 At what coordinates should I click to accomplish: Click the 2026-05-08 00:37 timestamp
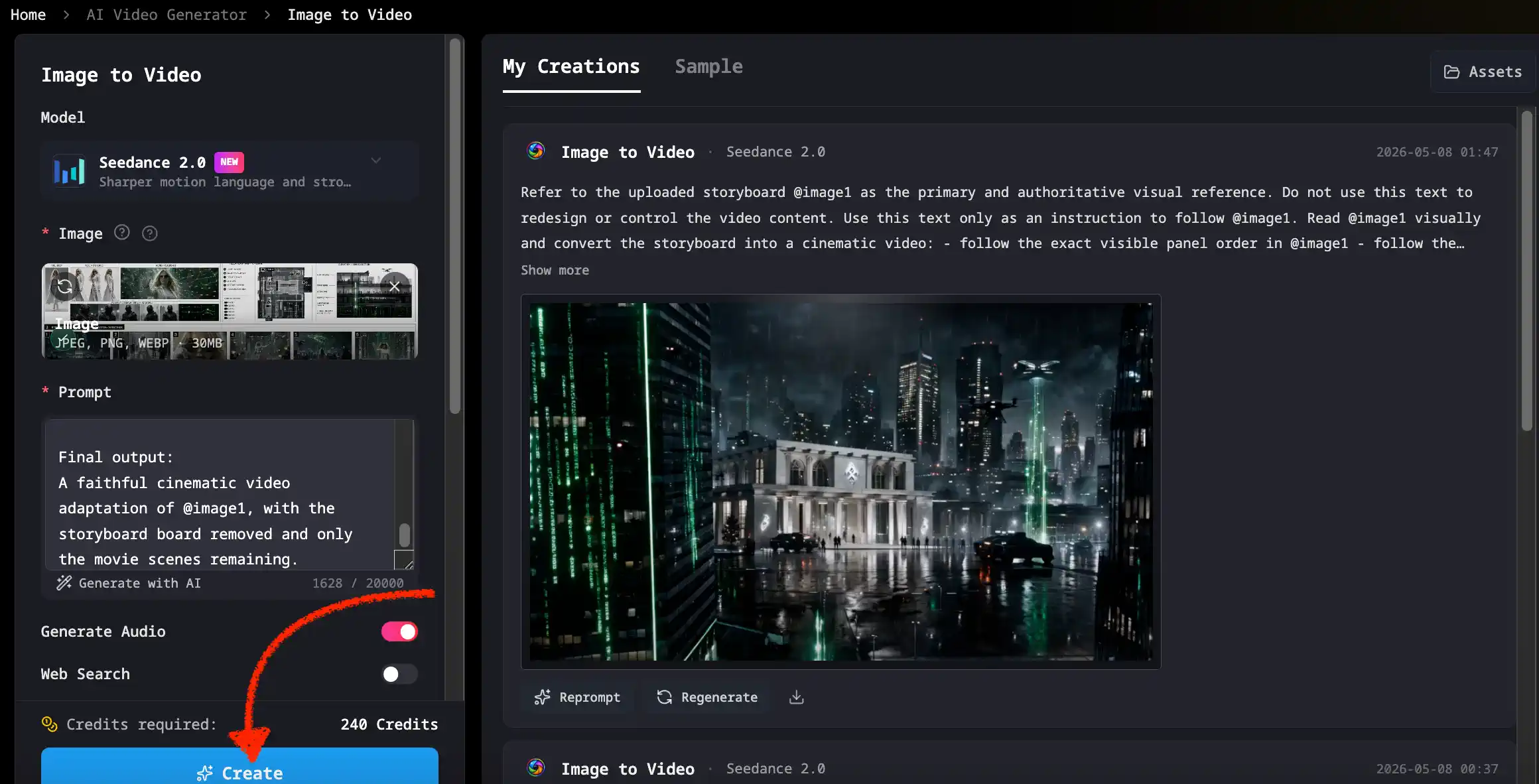coord(1437,769)
